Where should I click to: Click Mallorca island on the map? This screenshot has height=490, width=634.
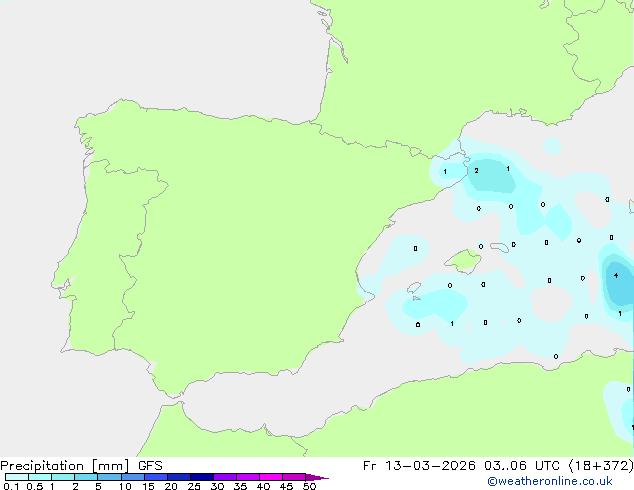click(464, 261)
